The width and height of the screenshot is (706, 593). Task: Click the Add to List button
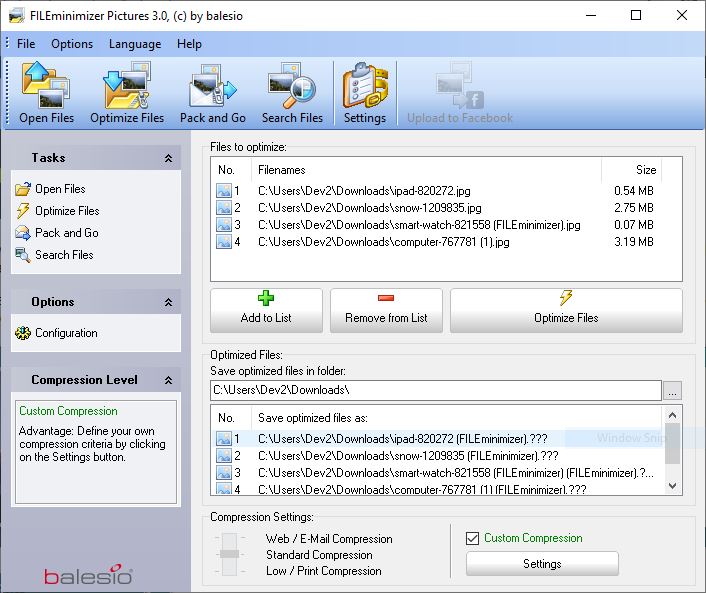(266, 311)
